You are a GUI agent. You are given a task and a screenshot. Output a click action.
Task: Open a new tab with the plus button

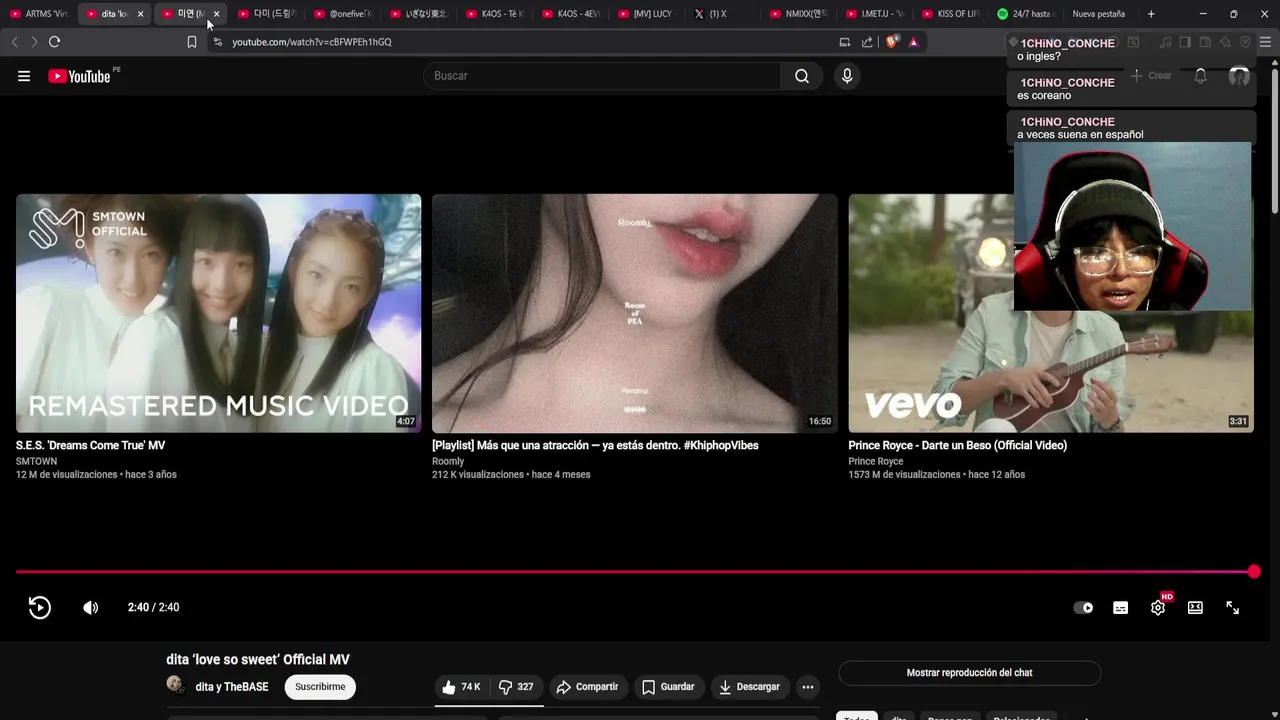pyautogui.click(x=1151, y=14)
